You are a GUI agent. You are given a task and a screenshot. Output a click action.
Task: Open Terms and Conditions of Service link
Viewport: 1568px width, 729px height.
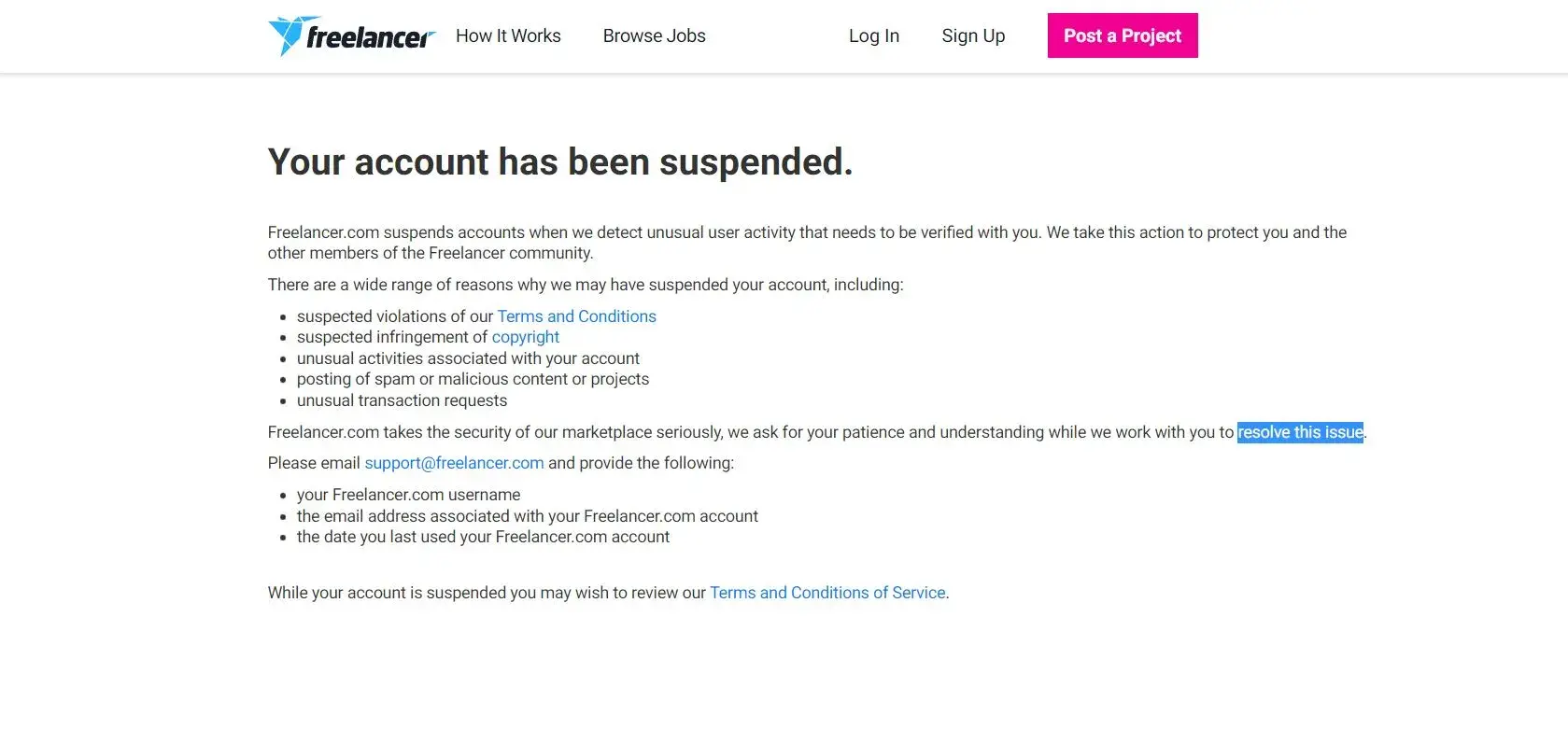tap(827, 593)
